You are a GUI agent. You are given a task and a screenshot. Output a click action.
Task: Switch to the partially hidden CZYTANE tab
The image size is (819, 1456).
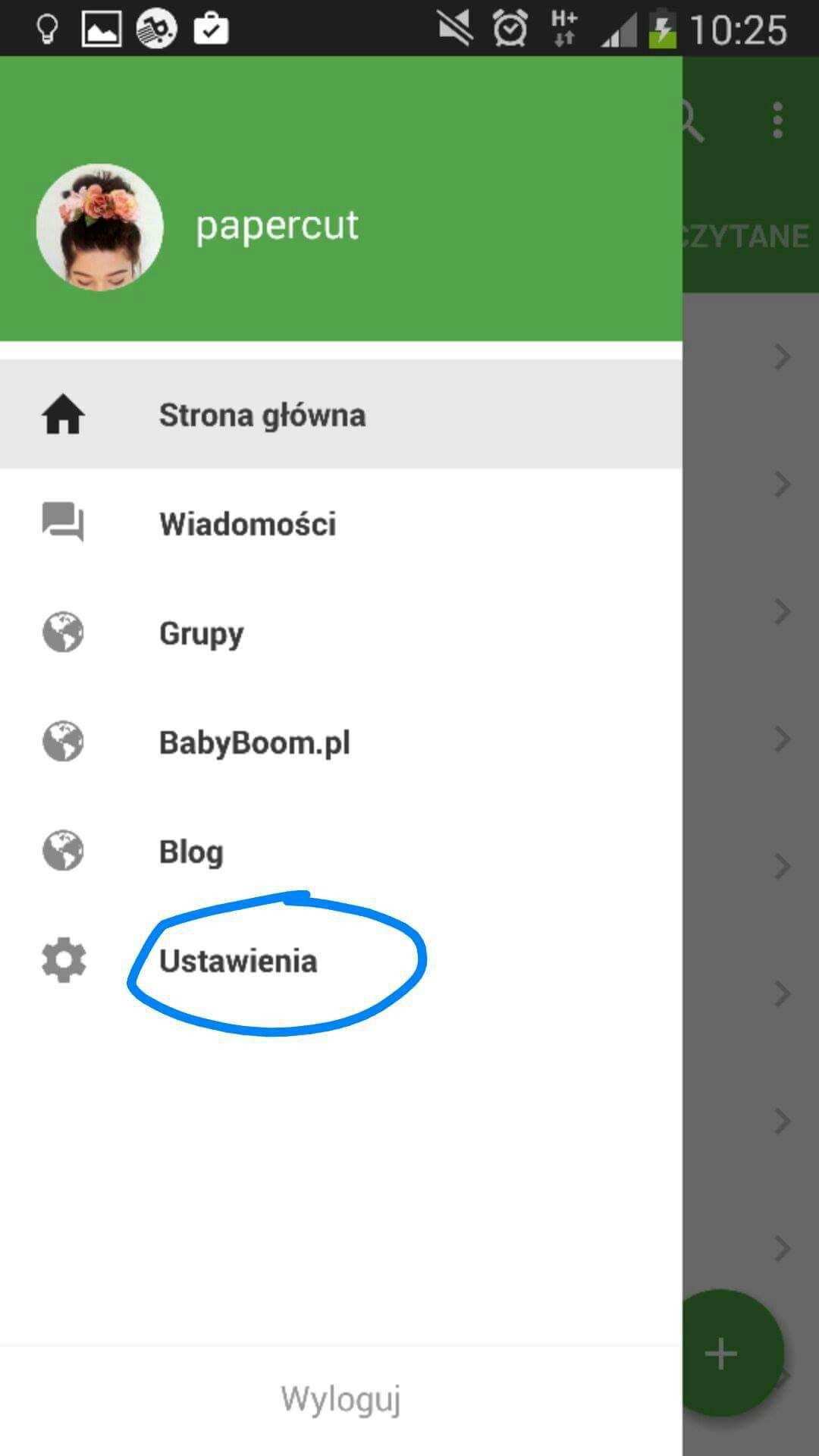point(747,237)
